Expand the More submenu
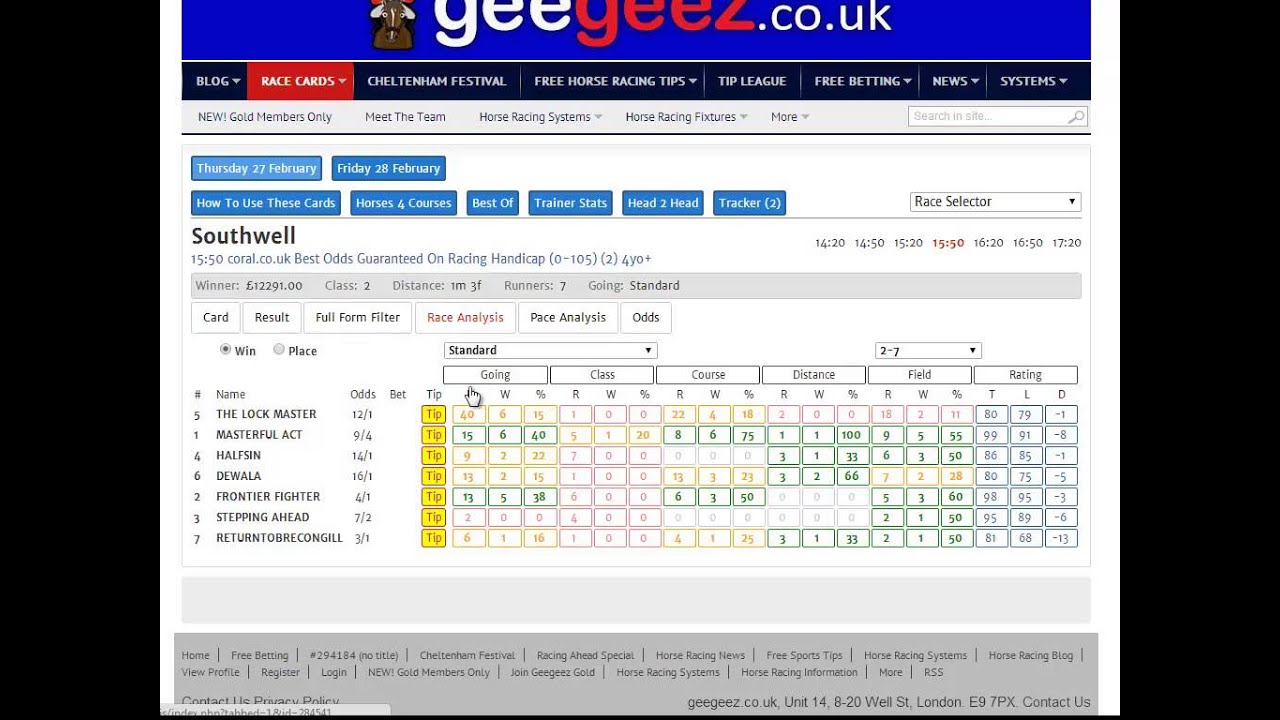 coord(790,117)
